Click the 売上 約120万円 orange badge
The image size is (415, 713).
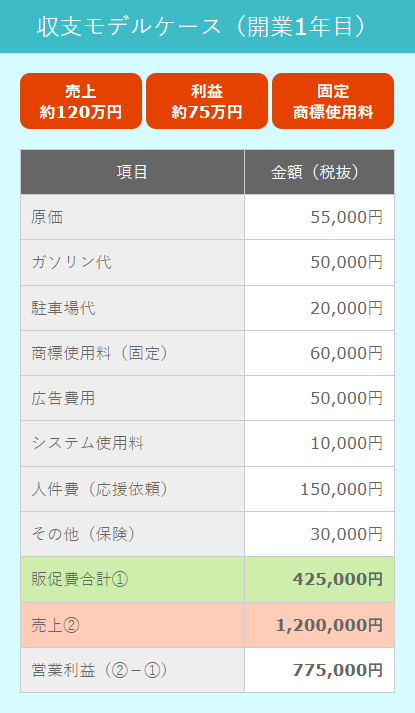coord(81,101)
